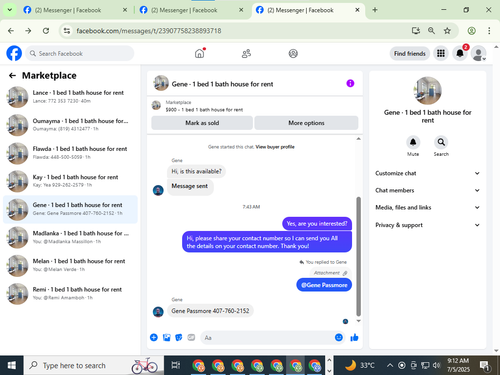Open the Notifications bell in header
The width and height of the screenshot is (500, 375).
(460, 53)
